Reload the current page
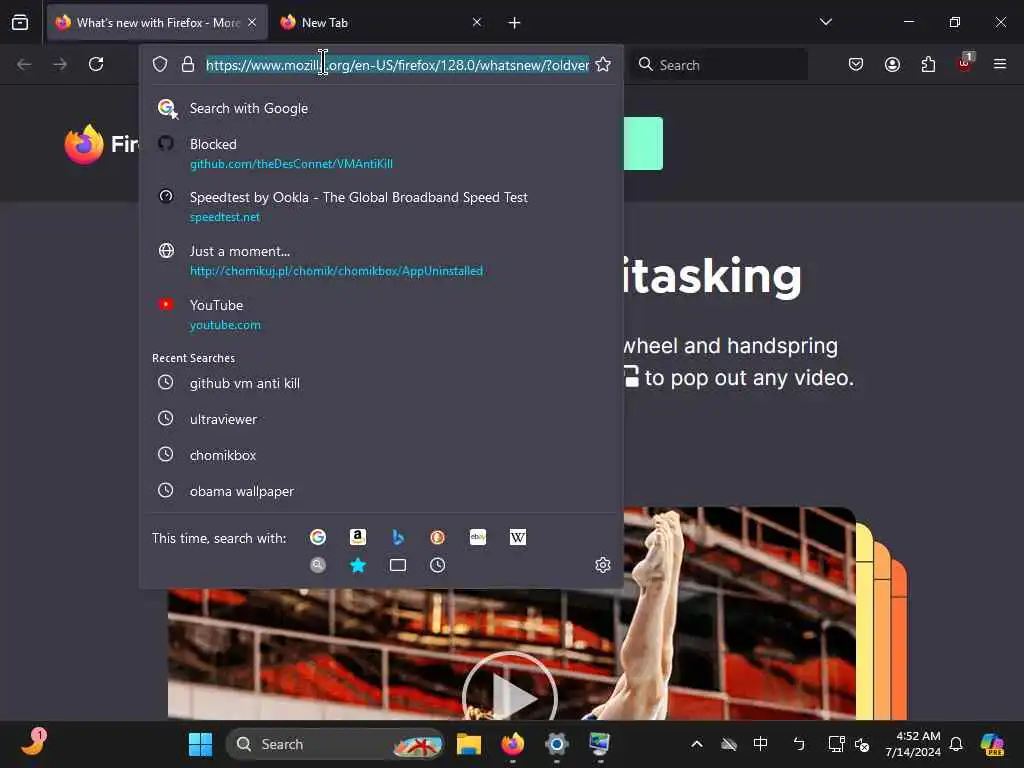The height and width of the screenshot is (768, 1024). click(96, 64)
